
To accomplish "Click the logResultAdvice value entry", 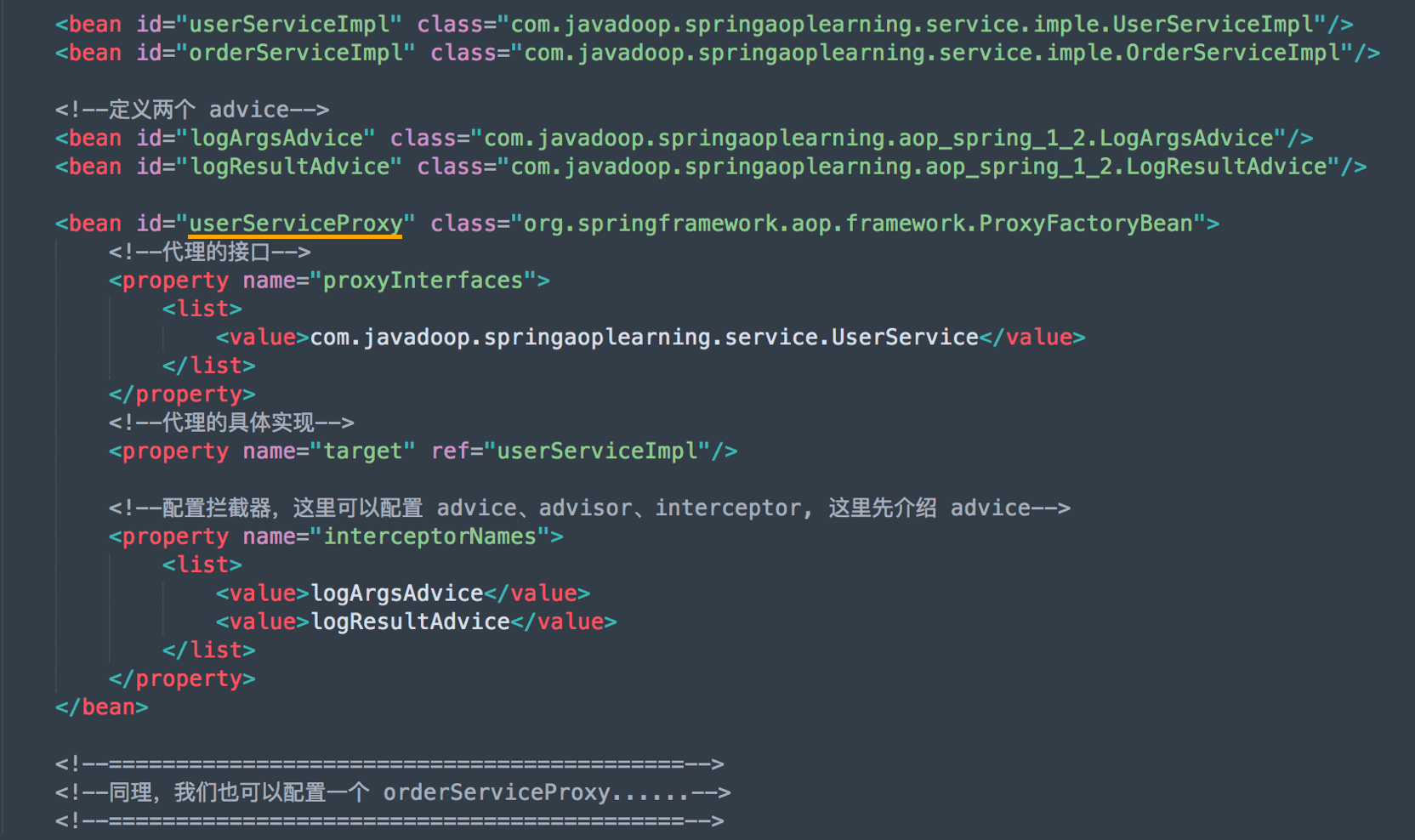I will click(410, 622).
